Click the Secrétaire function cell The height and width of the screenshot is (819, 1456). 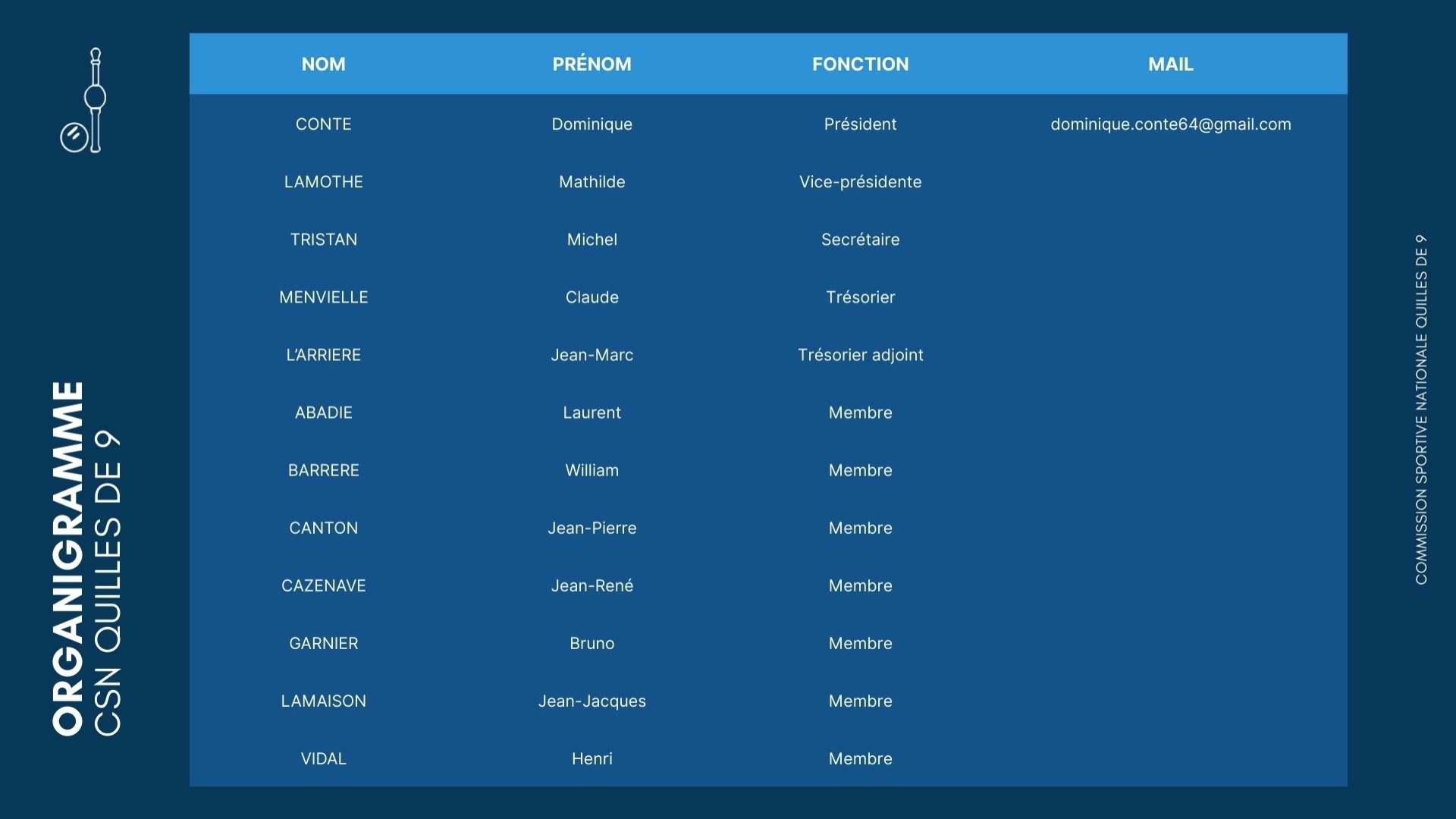click(861, 240)
